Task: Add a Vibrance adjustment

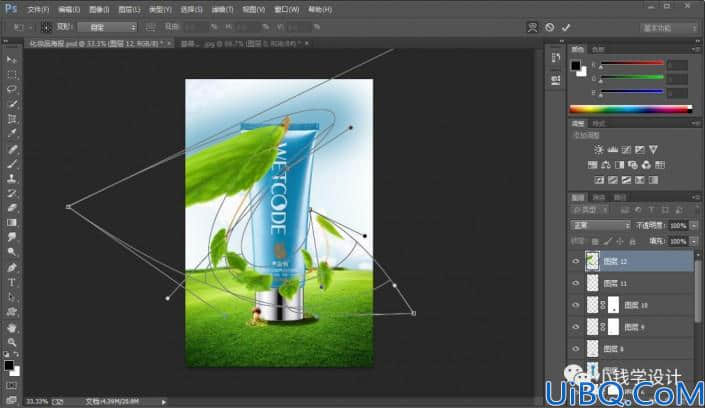Action: tap(653, 149)
